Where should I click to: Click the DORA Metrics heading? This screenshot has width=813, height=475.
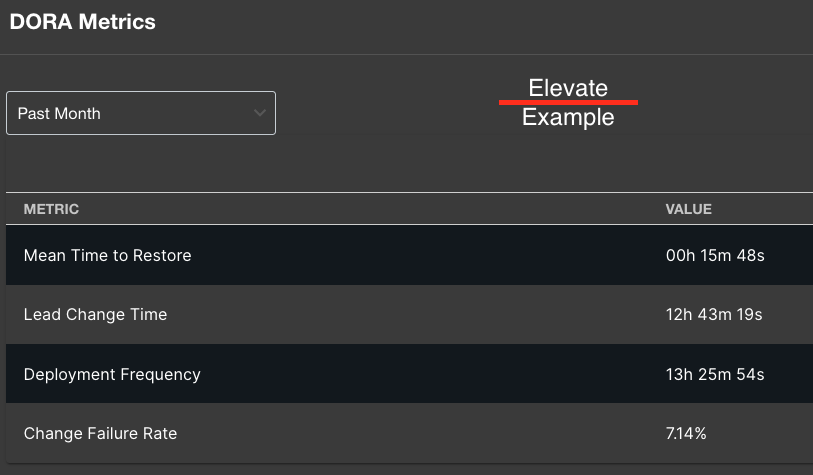click(x=82, y=22)
